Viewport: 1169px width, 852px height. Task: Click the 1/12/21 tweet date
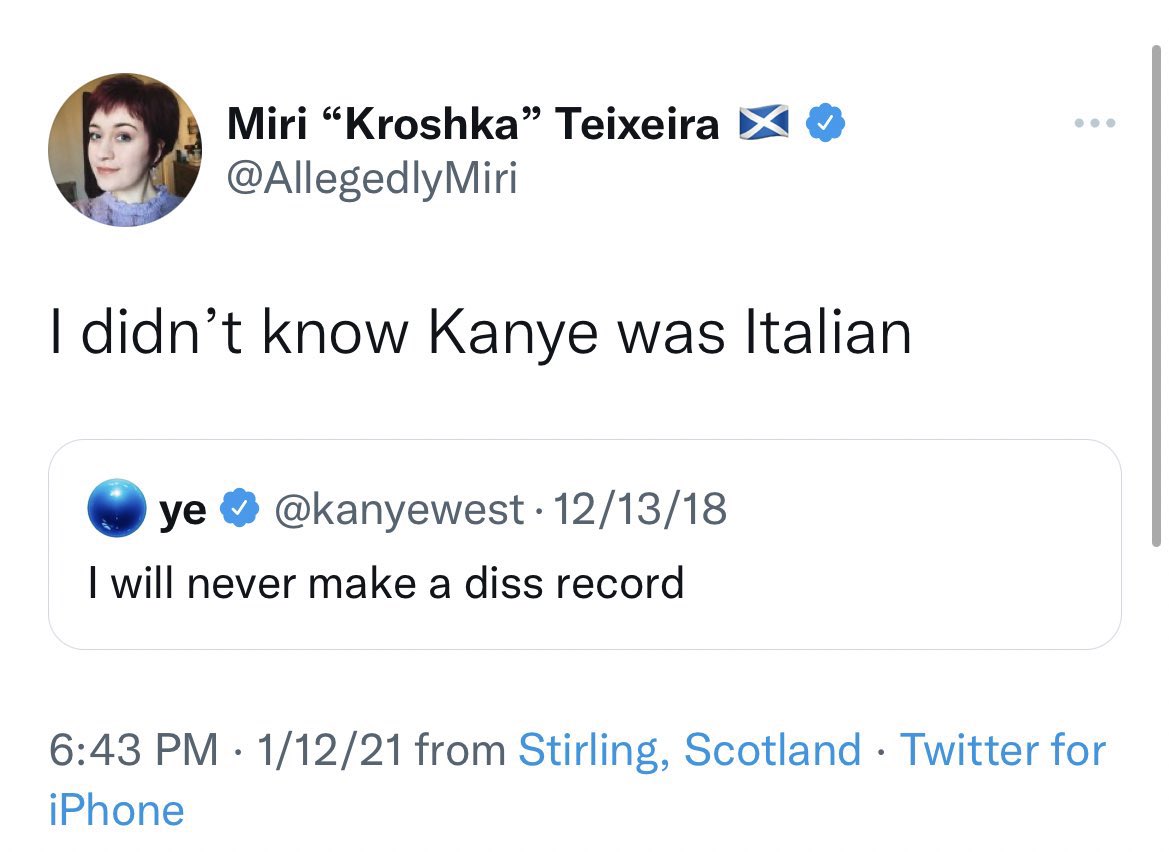pyautogui.click(x=330, y=750)
